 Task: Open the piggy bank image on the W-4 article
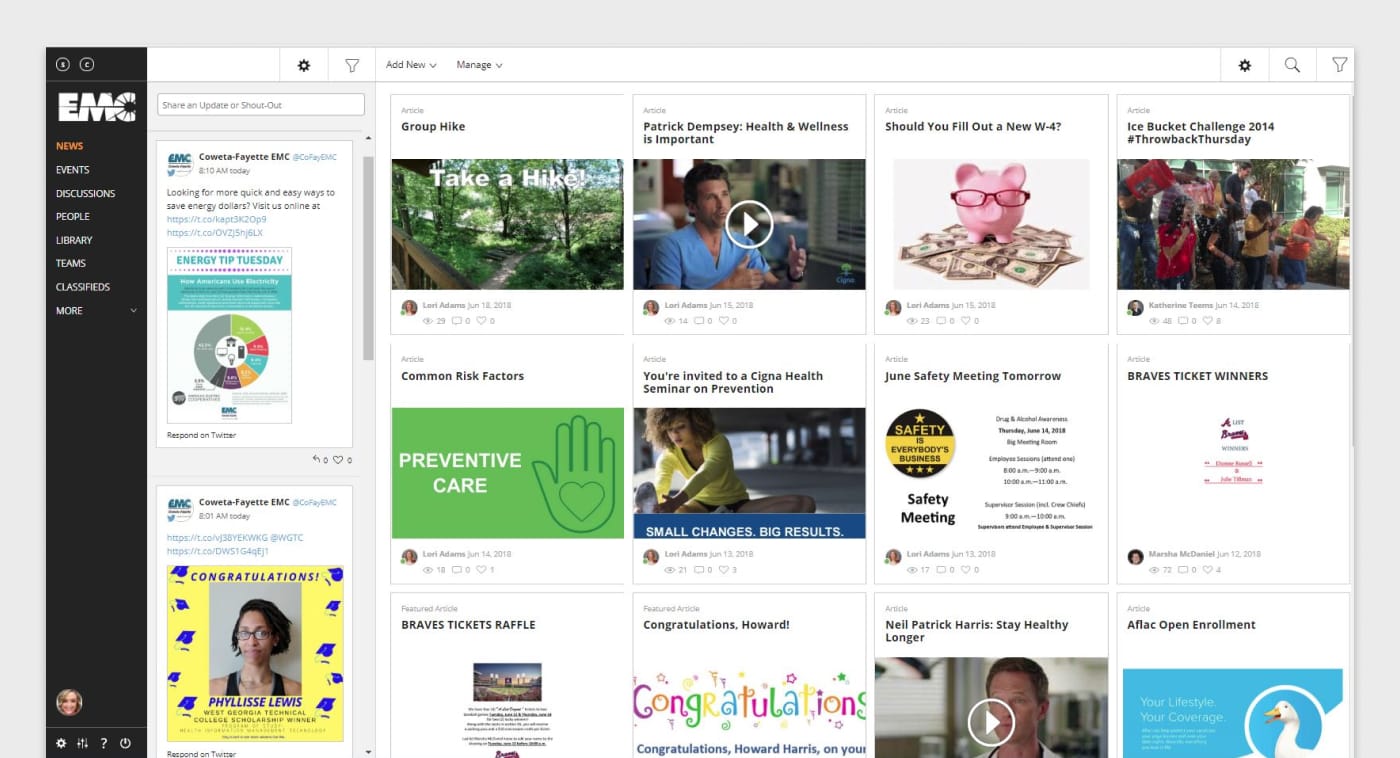tap(991, 224)
